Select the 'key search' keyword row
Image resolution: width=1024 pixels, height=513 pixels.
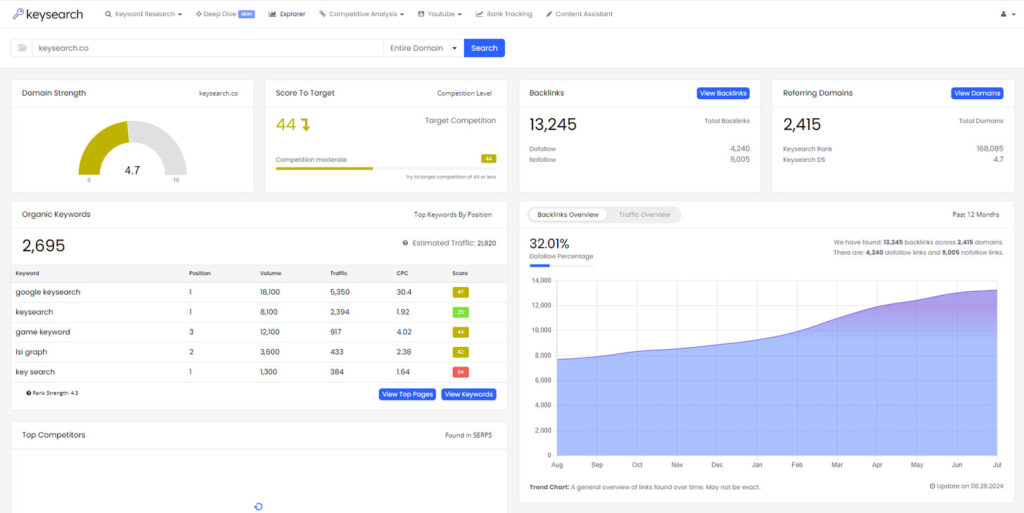pyautogui.click(x=259, y=372)
